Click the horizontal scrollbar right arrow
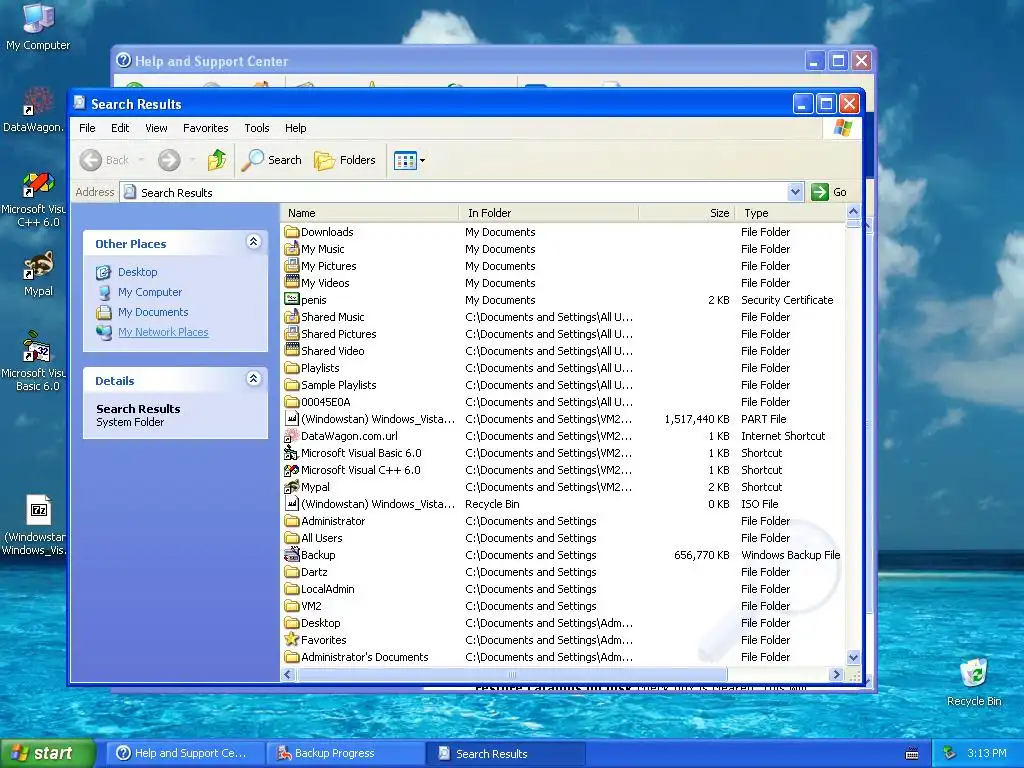The width and height of the screenshot is (1024, 768). (x=836, y=674)
